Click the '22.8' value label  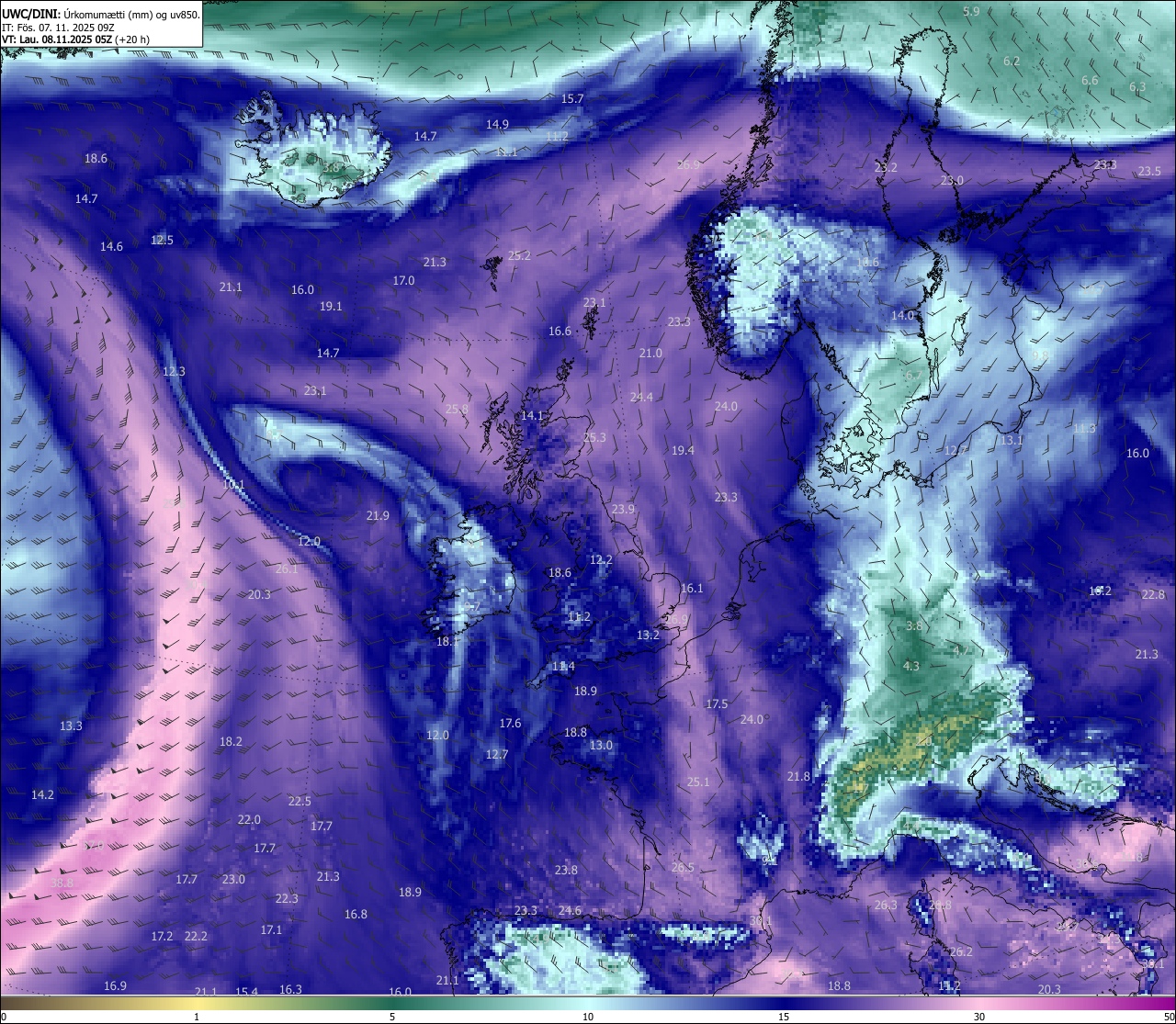(1153, 594)
